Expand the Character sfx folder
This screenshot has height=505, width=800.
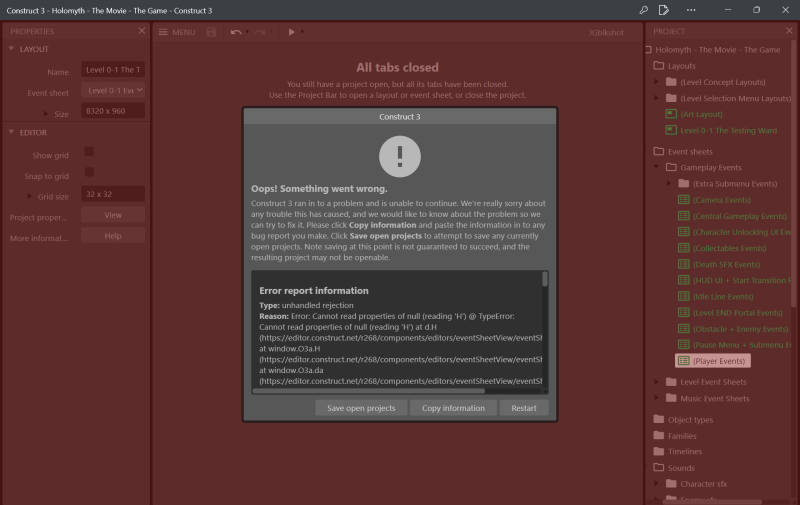657,484
